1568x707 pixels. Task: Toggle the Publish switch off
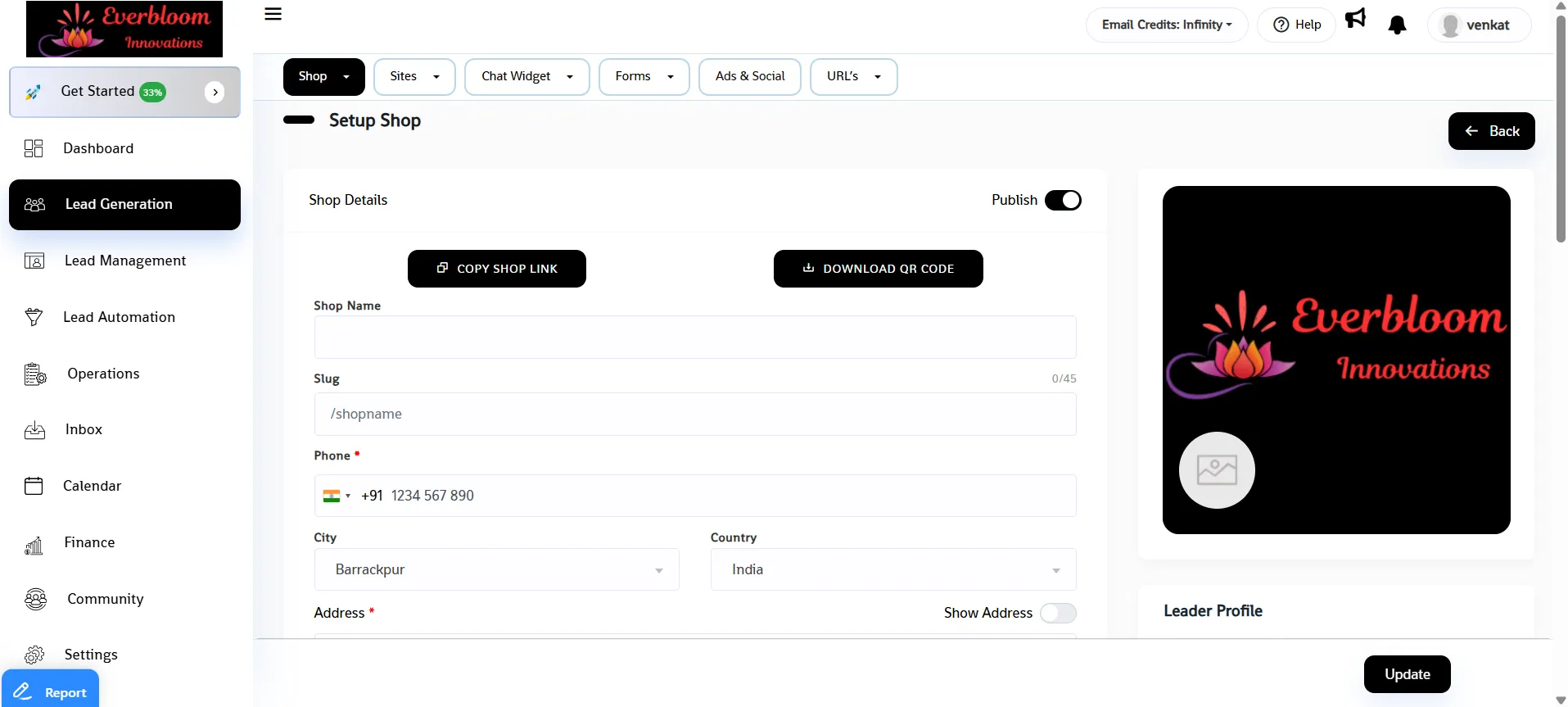[x=1063, y=201]
